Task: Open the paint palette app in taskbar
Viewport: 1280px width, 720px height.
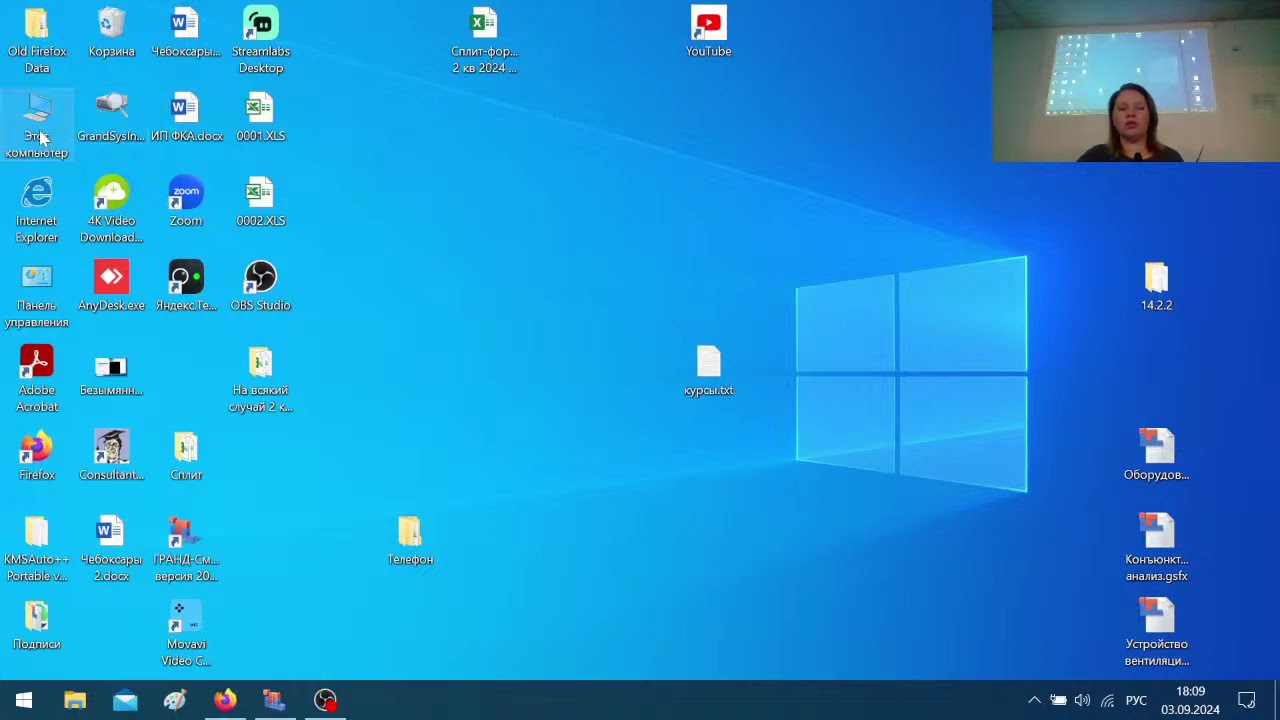Action: tap(175, 700)
